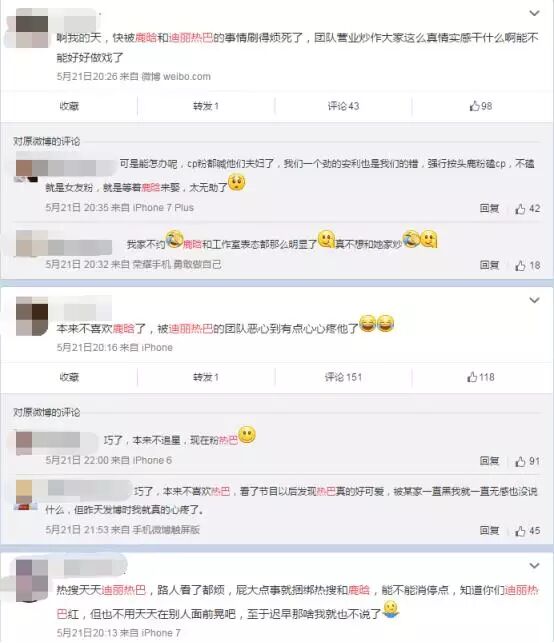Open first post's chevron dropdown menu
The height and width of the screenshot is (643, 554).
click(x=534, y=14)
